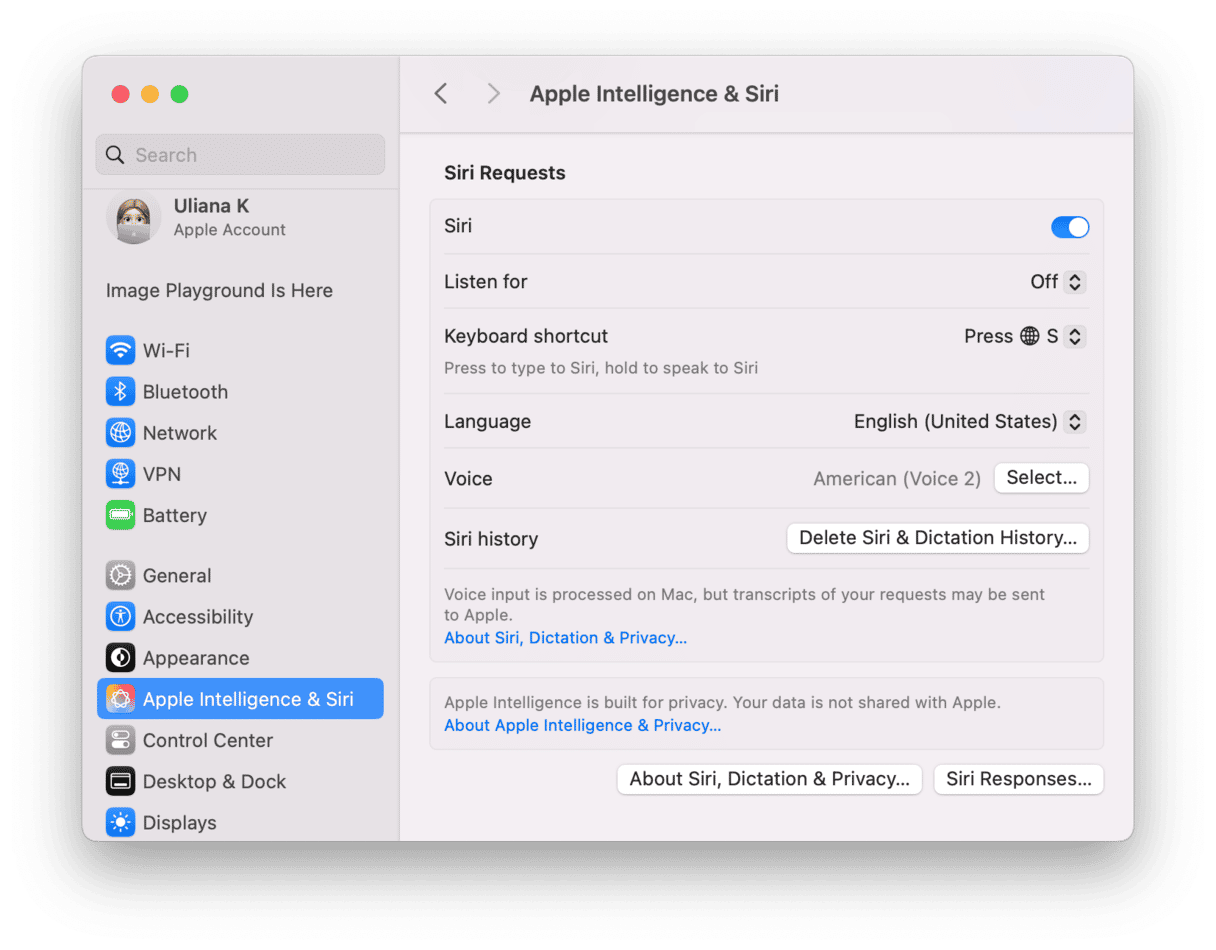Click the Displays sun icon
1216x950 pixels.
point(120,822)
